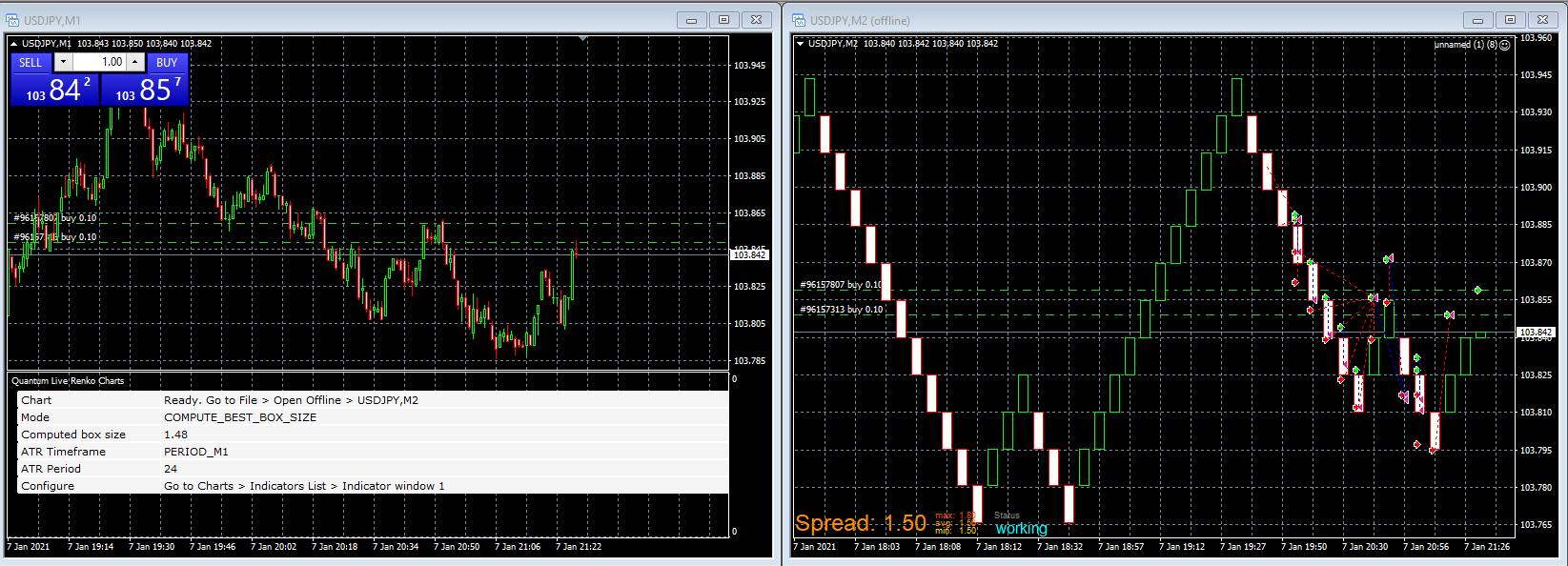Close the USDJPY,M2 (offline) window
Screen dimensions: 1568x566
coord(1542,19)
